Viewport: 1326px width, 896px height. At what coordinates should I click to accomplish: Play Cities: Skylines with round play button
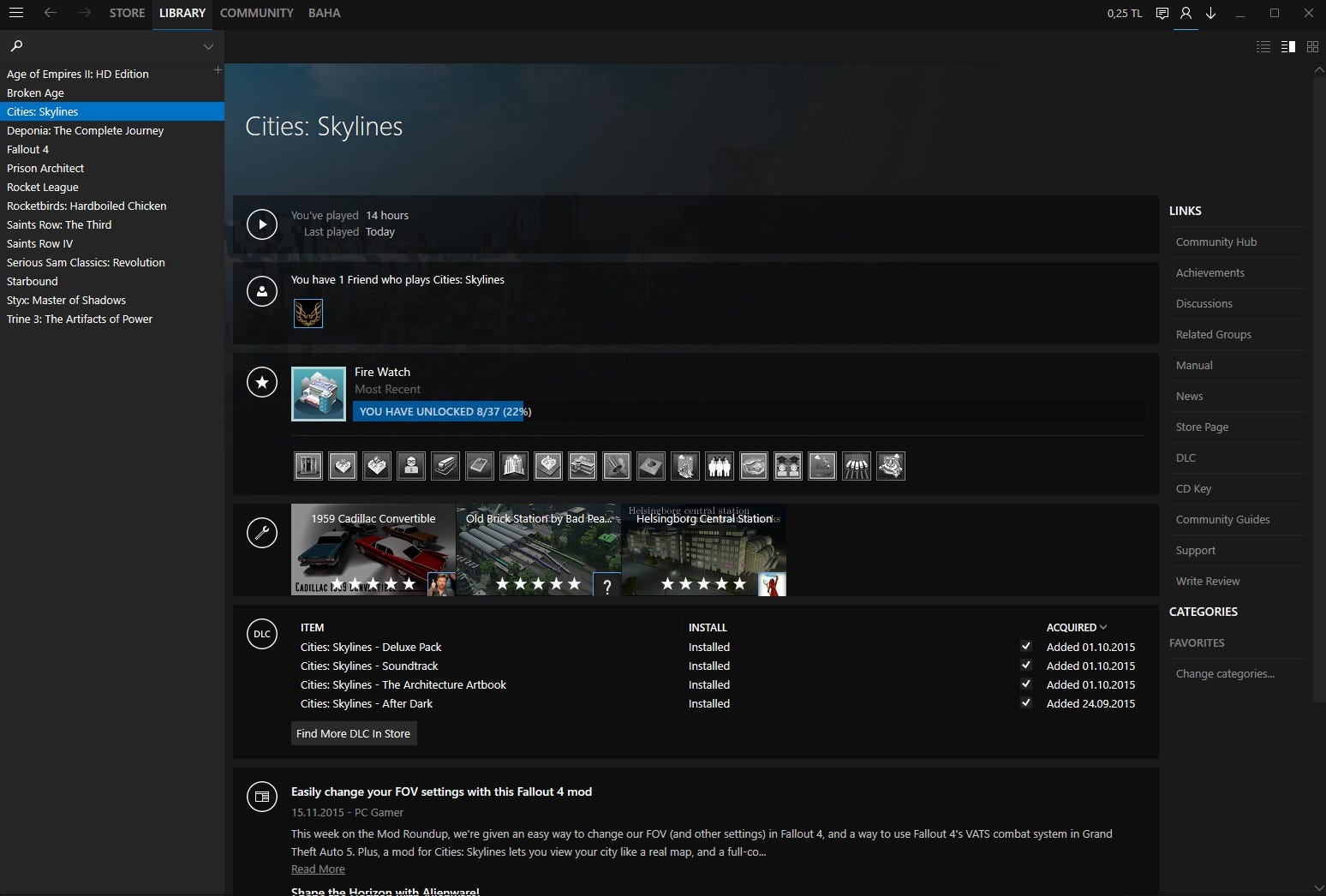[x=262, y=224]
